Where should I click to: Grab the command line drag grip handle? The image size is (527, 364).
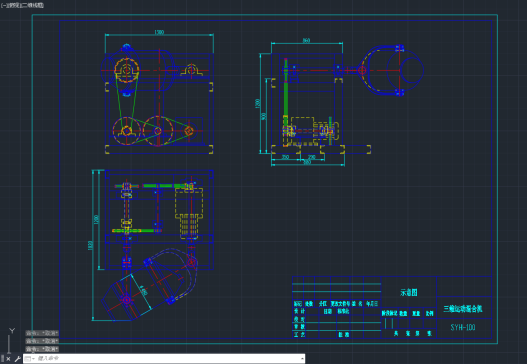[3, 359]
